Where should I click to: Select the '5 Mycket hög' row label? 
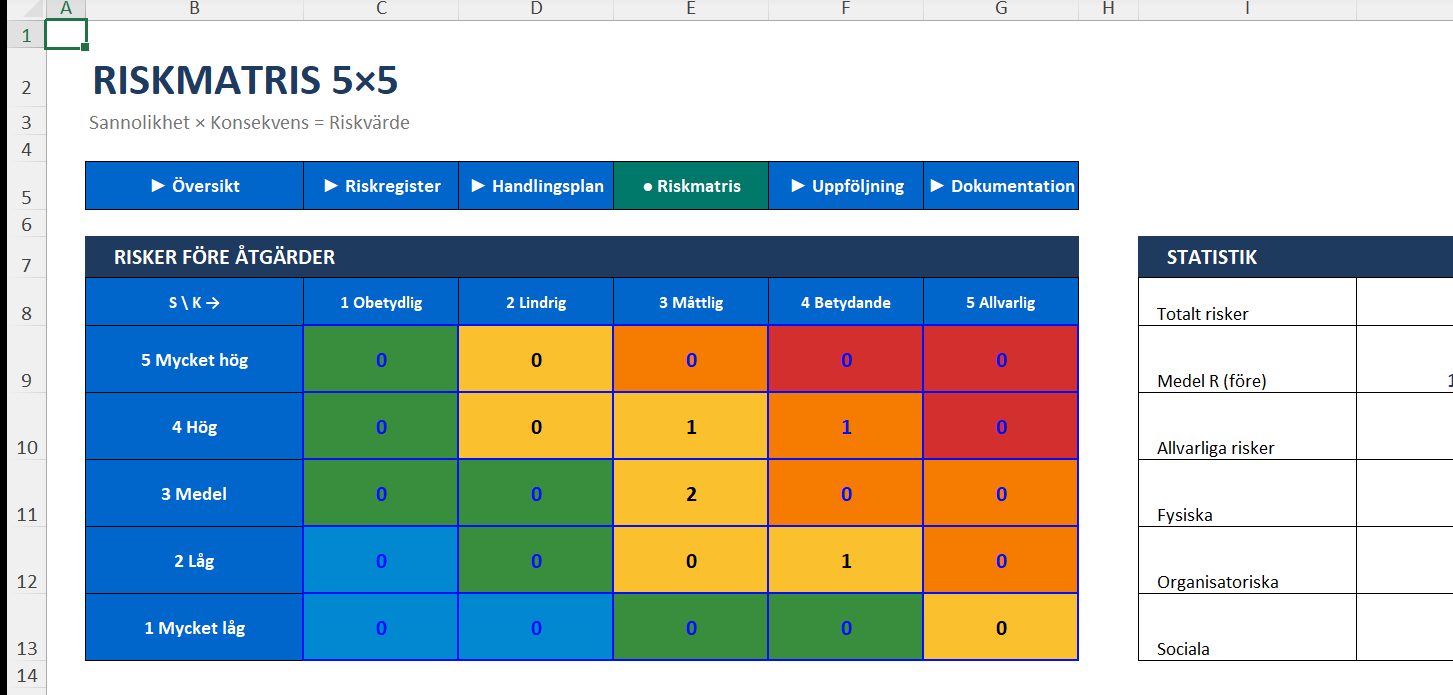pyautogui.click(x=194, y=359)
